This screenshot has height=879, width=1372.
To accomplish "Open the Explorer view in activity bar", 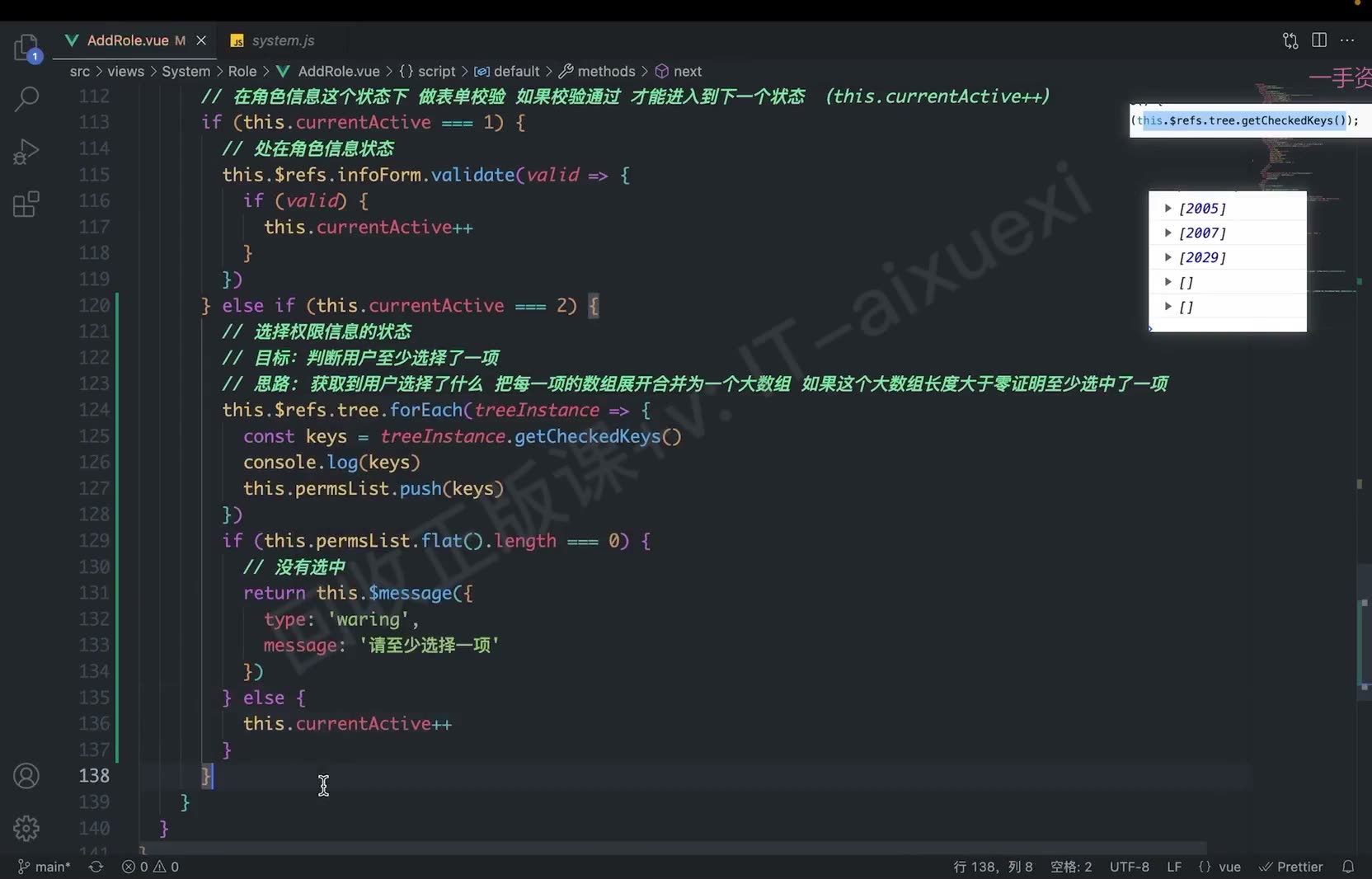I will point(26,47).
